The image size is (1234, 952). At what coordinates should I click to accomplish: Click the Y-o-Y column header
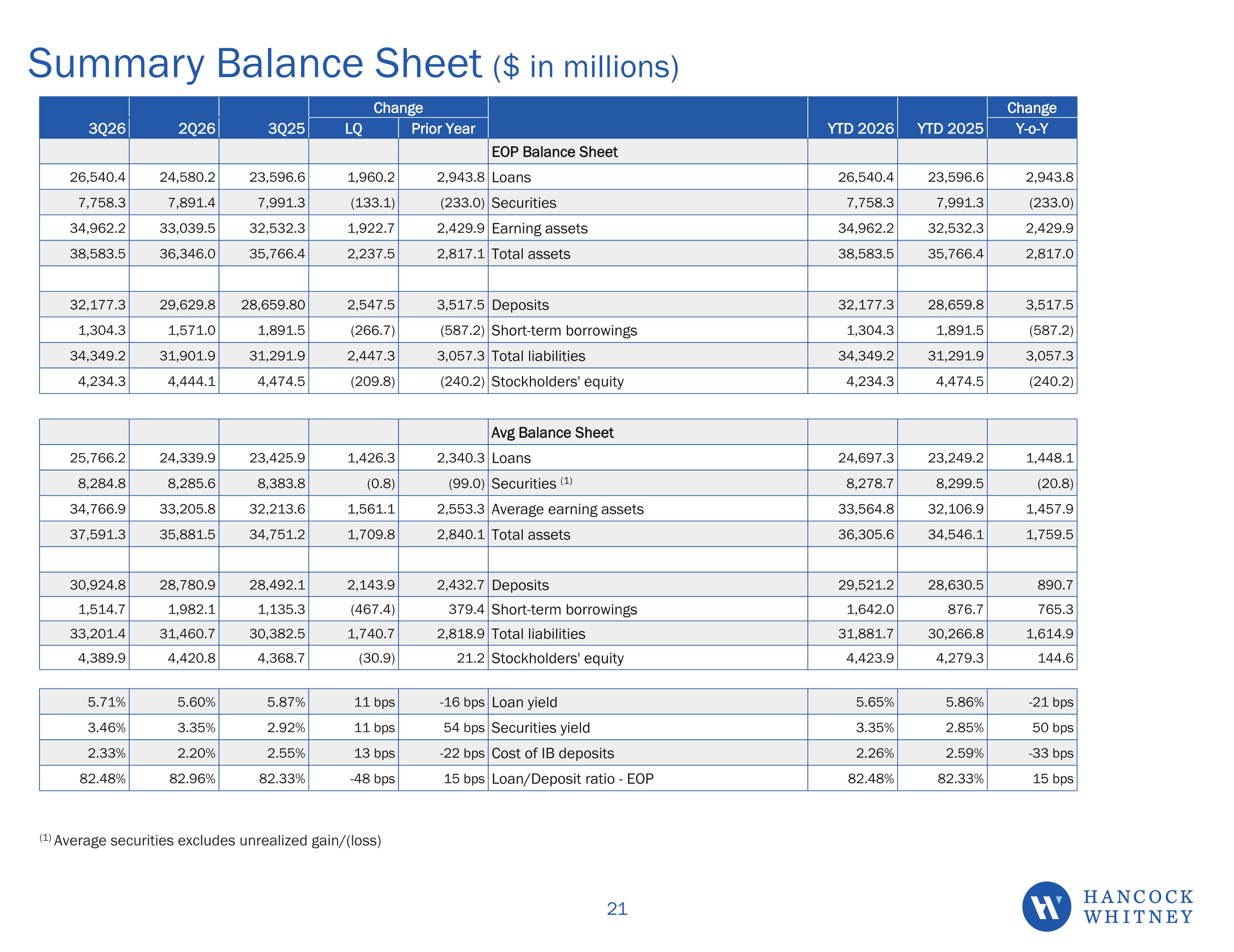[1032, 128]
